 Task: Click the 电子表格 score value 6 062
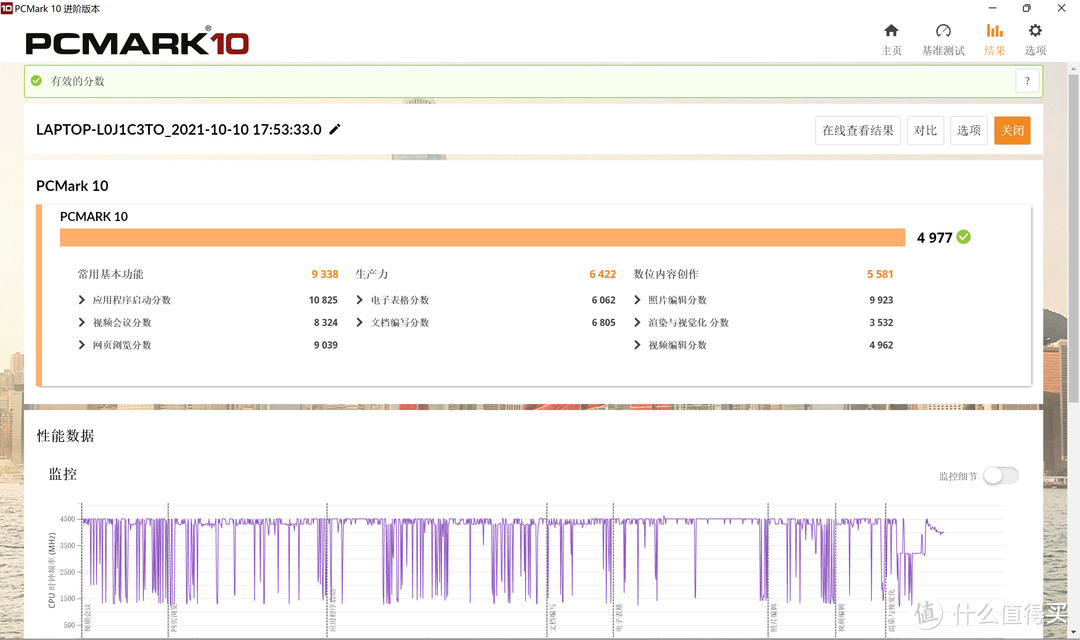[603, 300]
